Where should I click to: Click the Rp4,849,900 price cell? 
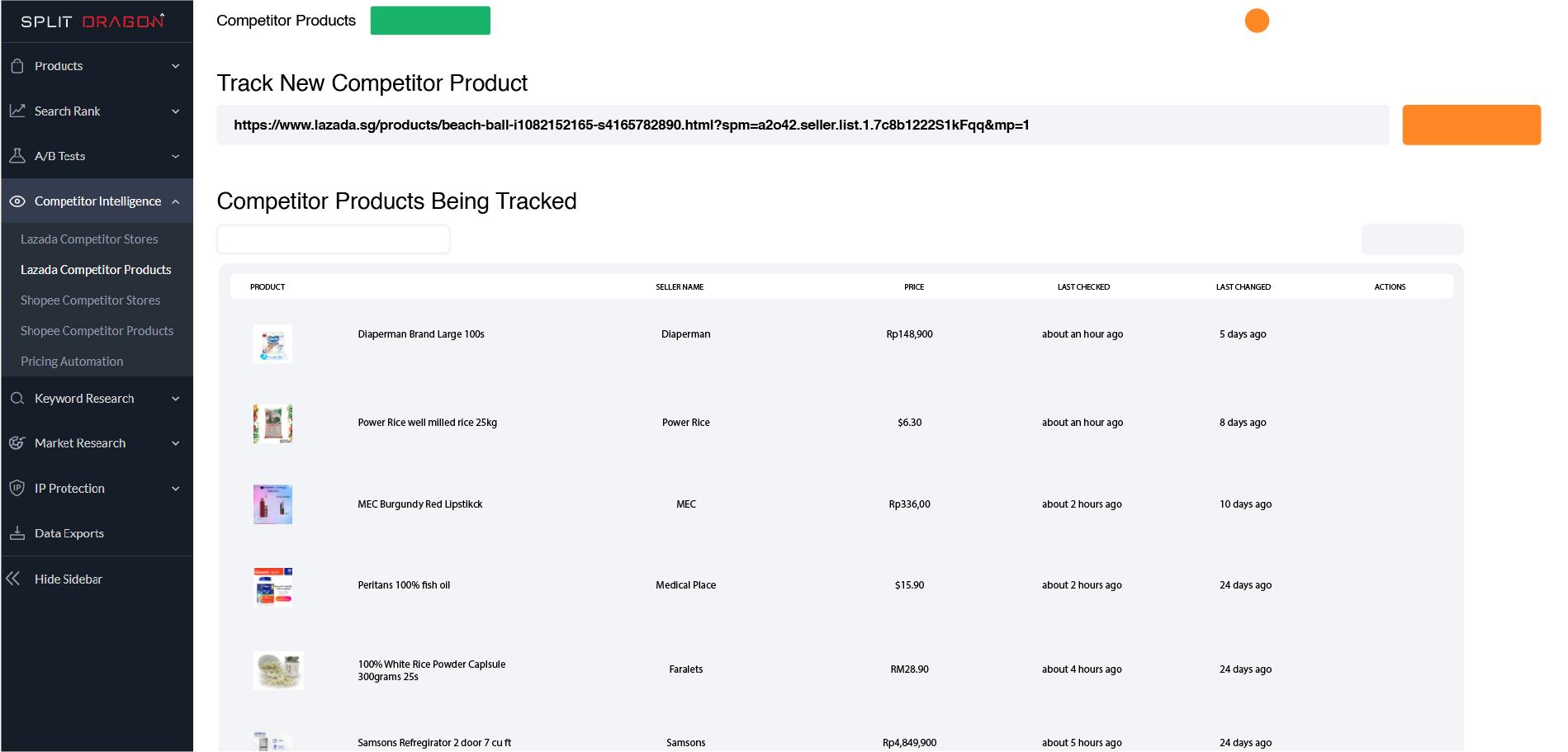point(910,743)
